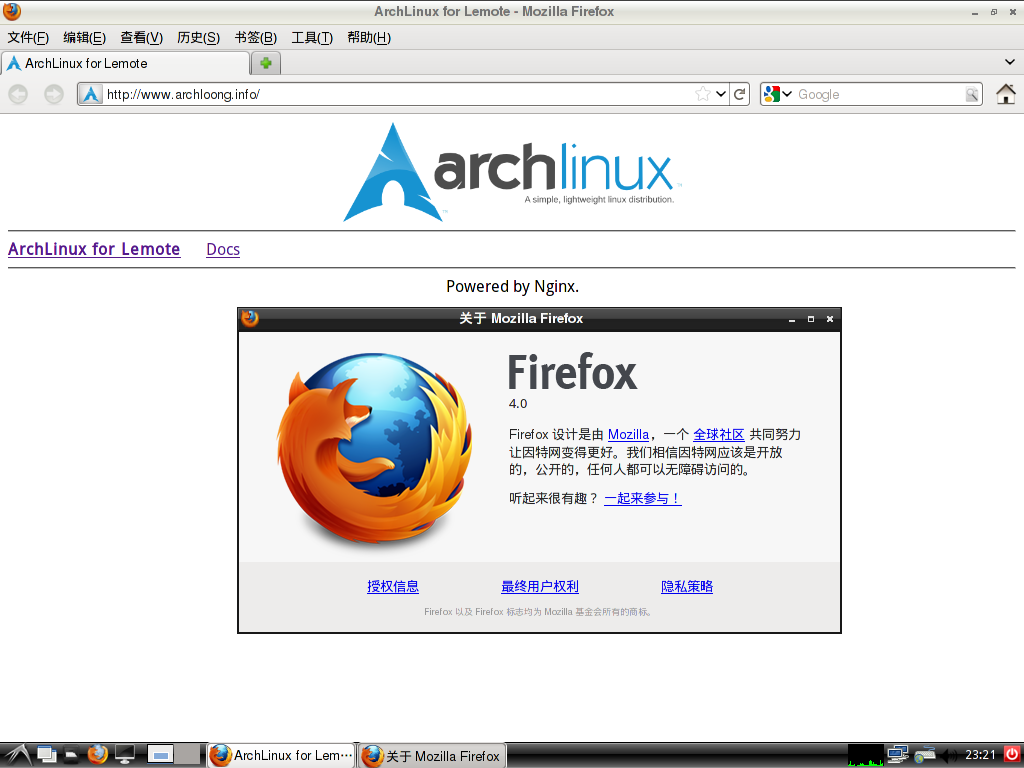Click the '听起来很有趣？' text

554,498
